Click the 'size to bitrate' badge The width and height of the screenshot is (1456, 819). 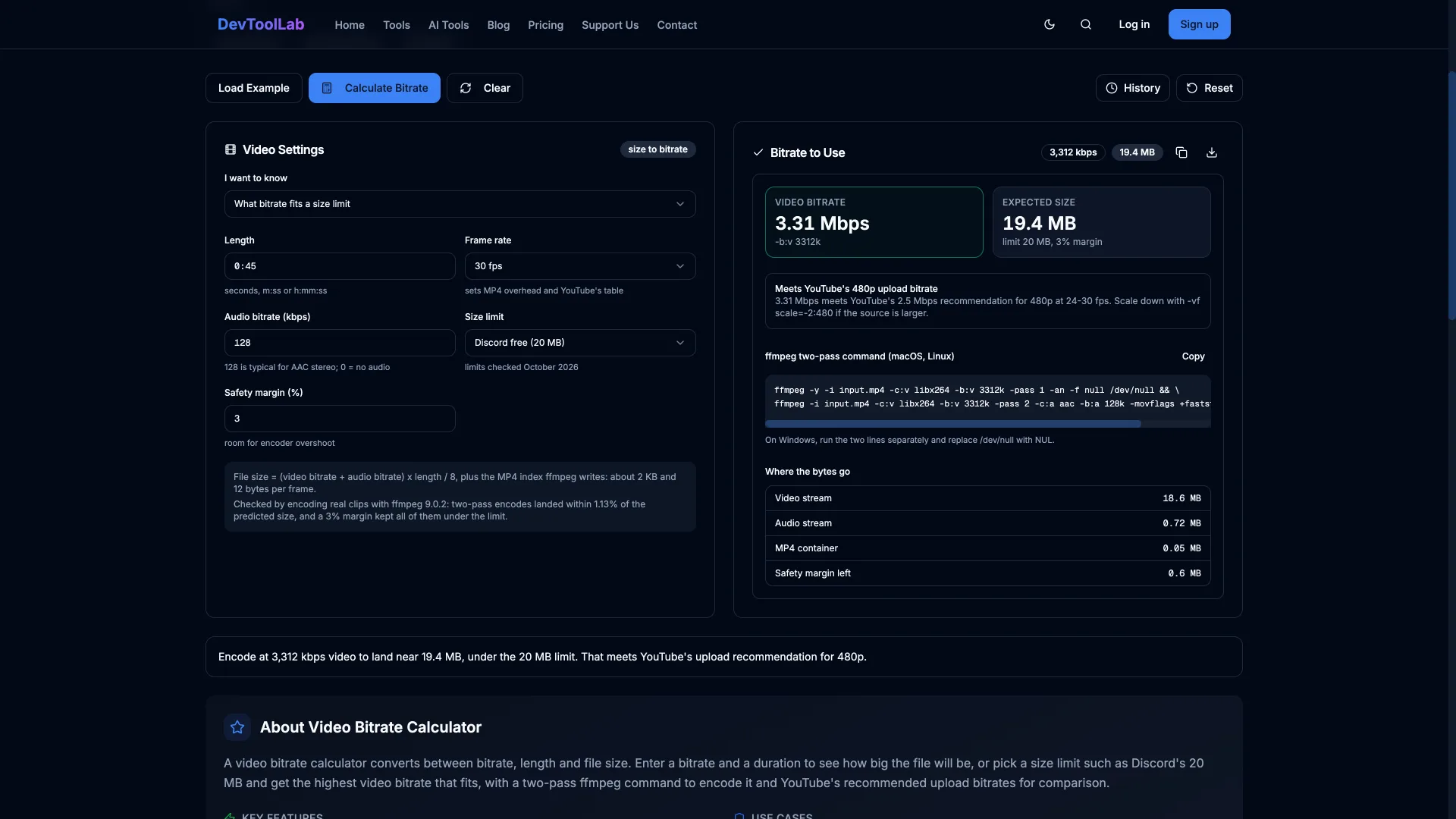click(x=657, y=149)
